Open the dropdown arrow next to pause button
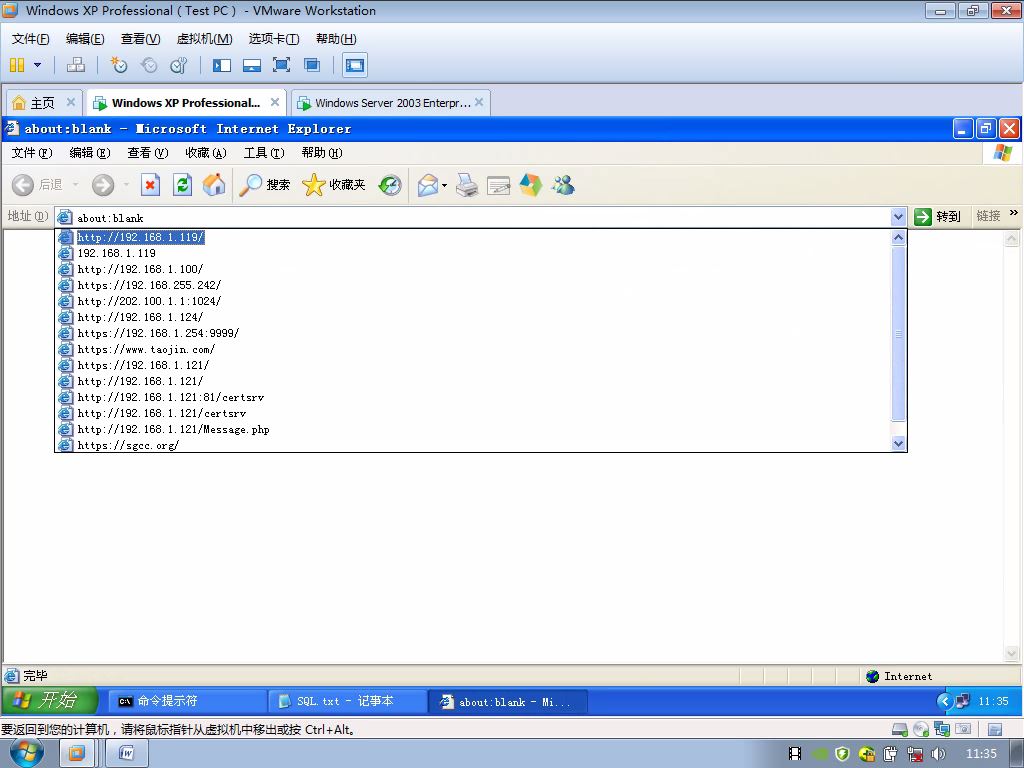 pos(37,65)
